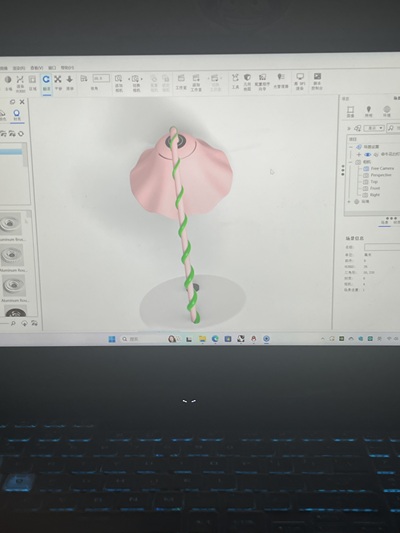This screenshot has height=533, width=400.
Task: Click the scene search field
Action: [x=393, y=128]
